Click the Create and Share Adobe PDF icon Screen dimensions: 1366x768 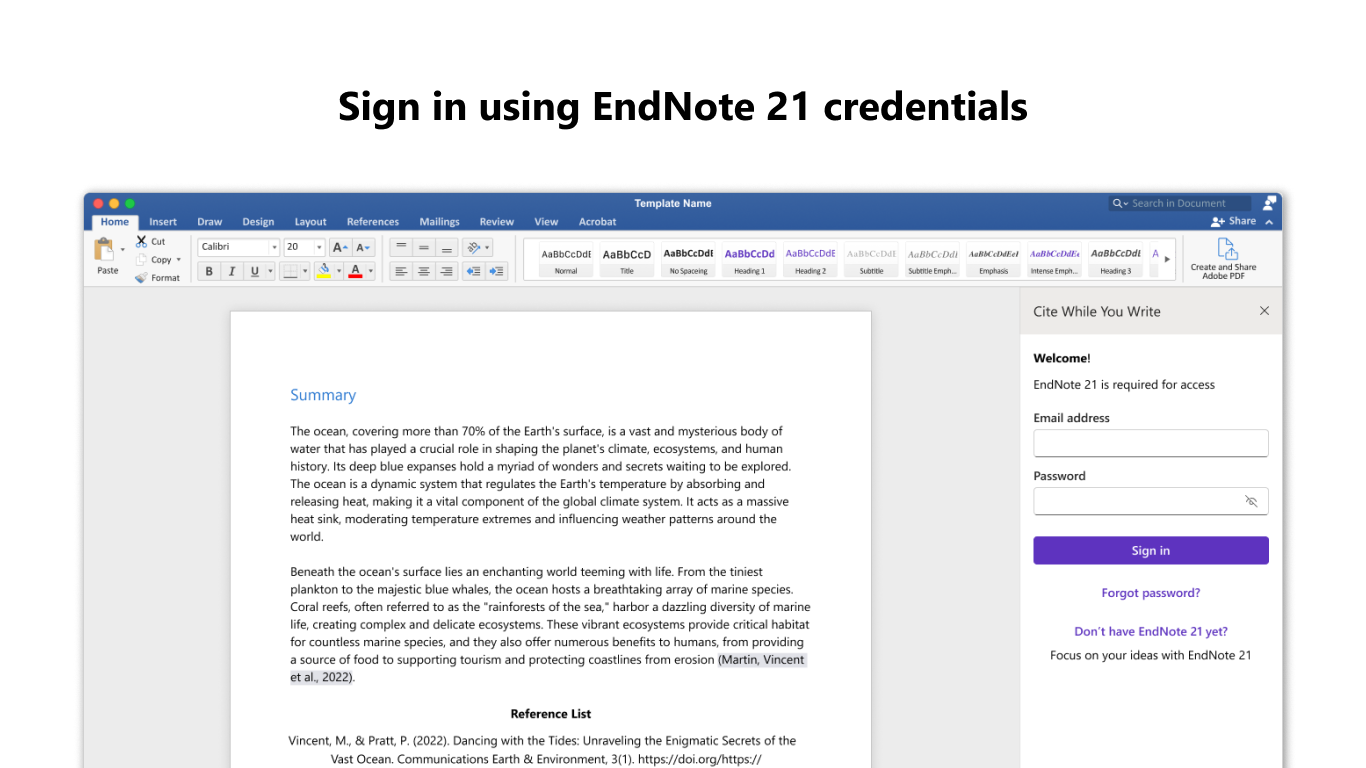pyautogui.click(x=1226, y=248)
